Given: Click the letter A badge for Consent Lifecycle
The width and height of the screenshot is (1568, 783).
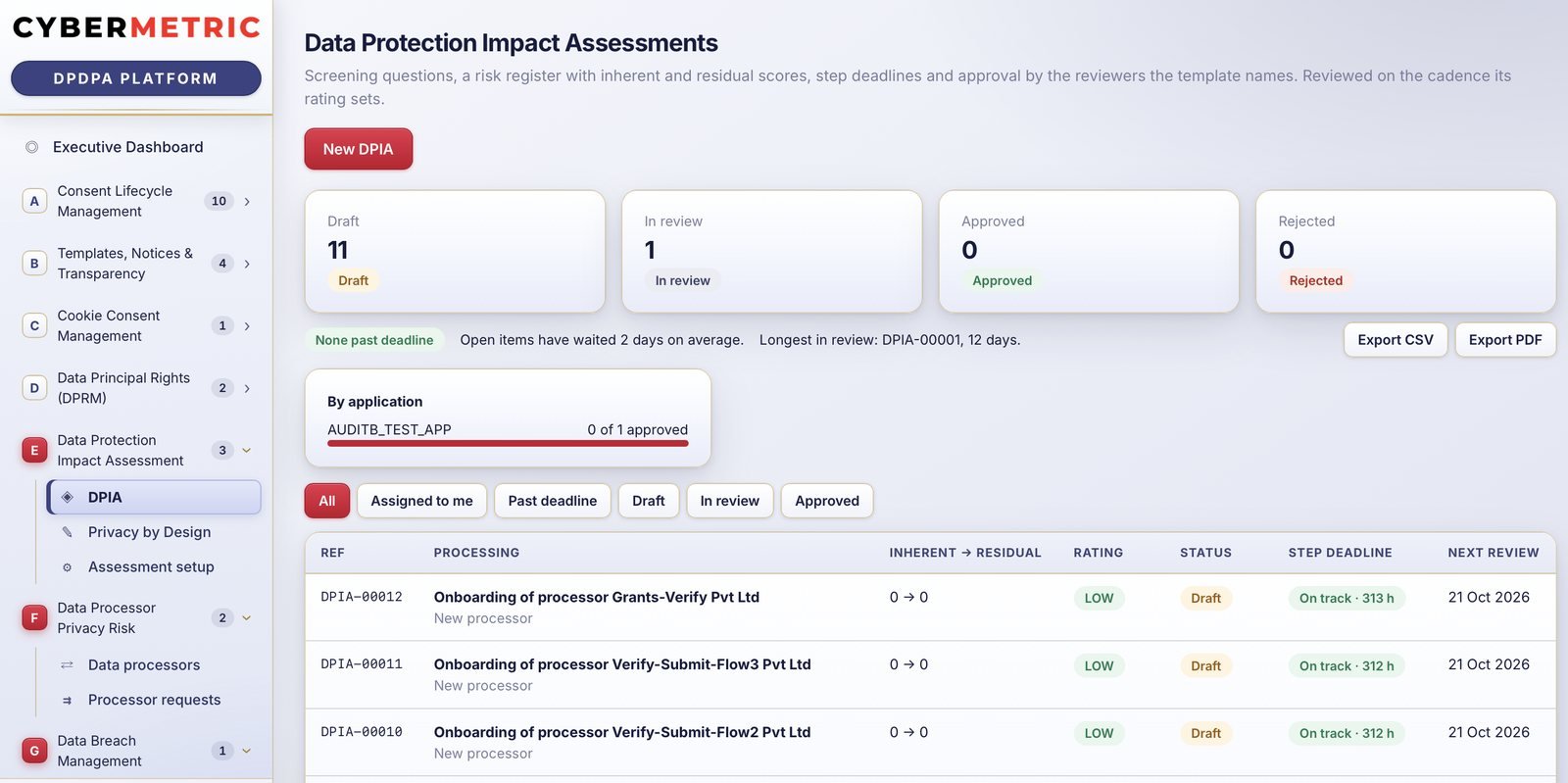Looking at the screenshot, I should pyautogui.click(x=34, y=201).
